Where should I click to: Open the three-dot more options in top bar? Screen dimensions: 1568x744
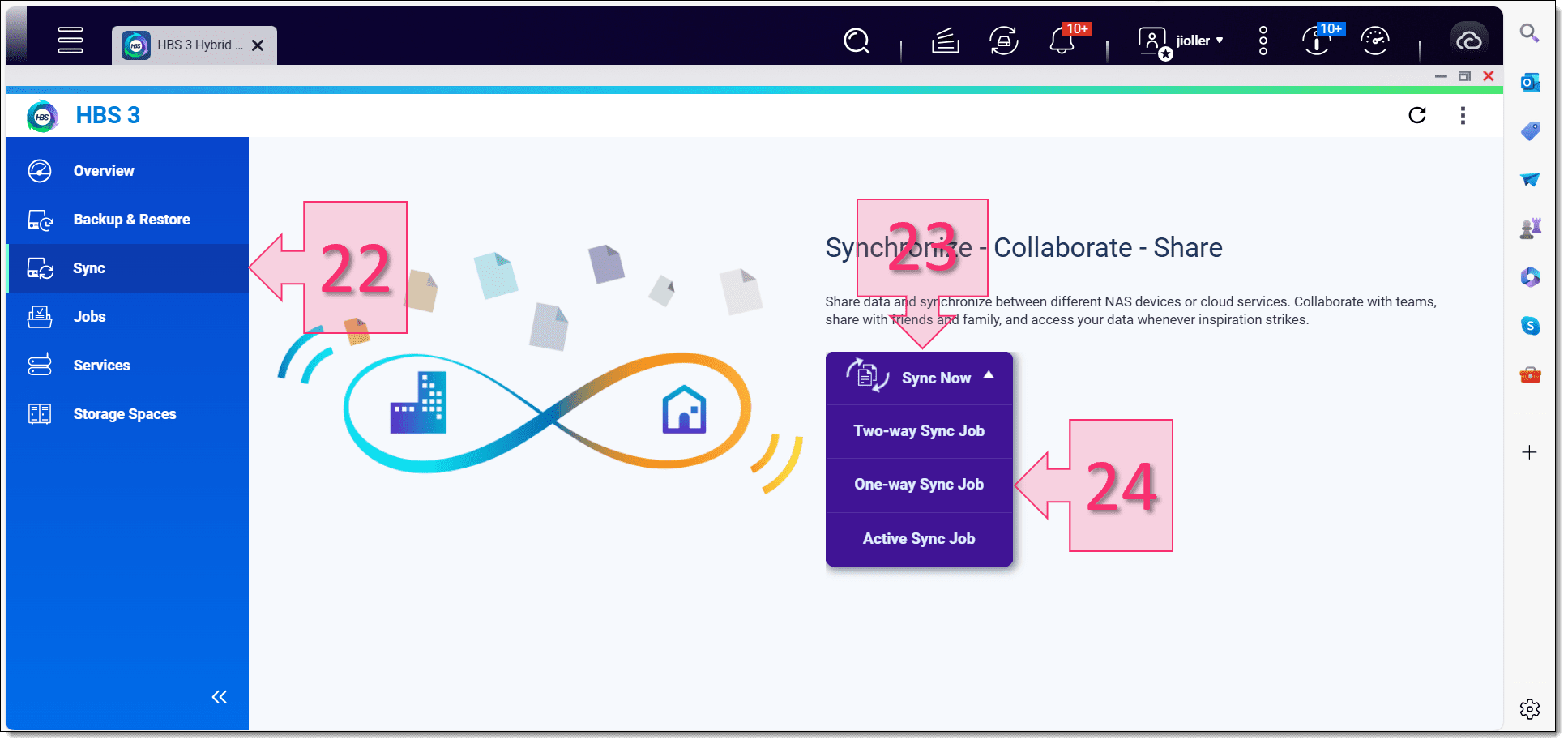1263,41
